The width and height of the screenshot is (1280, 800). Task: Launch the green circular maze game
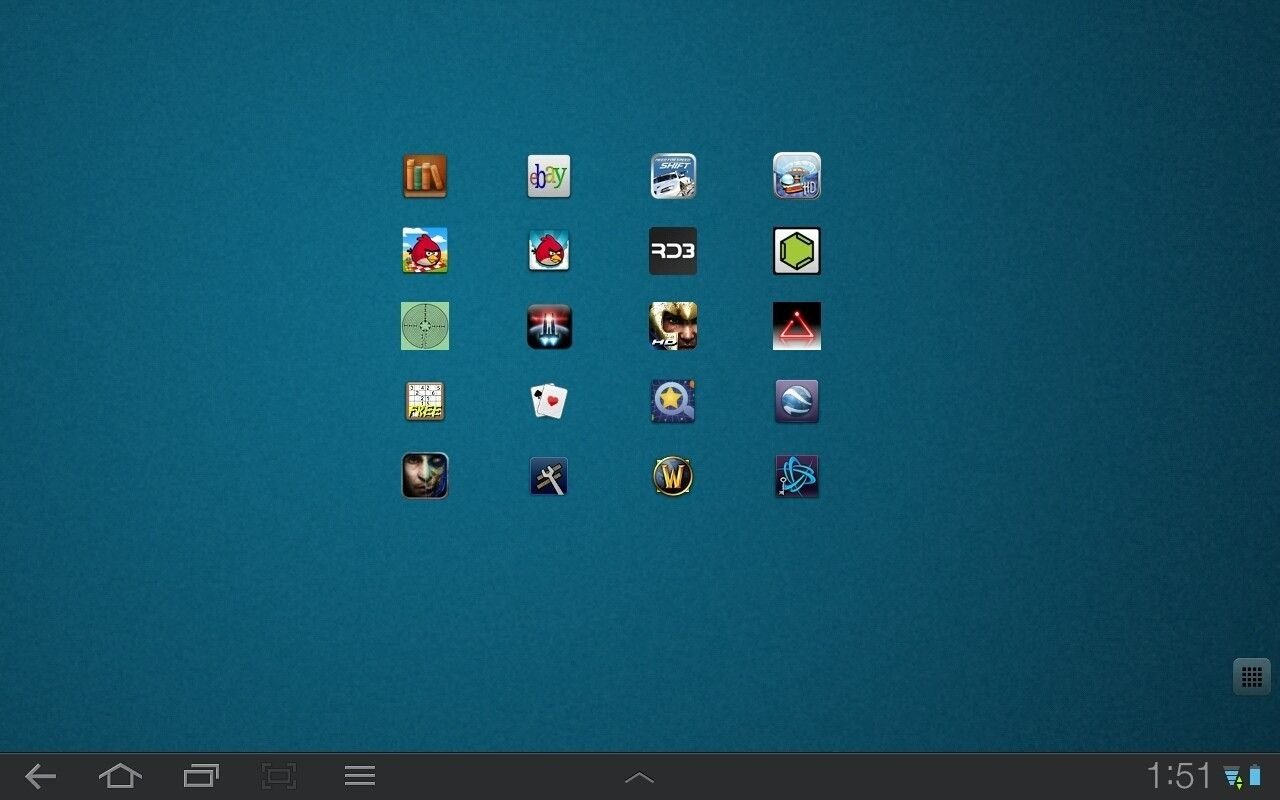pyautogui.click(x=425, y=326)
